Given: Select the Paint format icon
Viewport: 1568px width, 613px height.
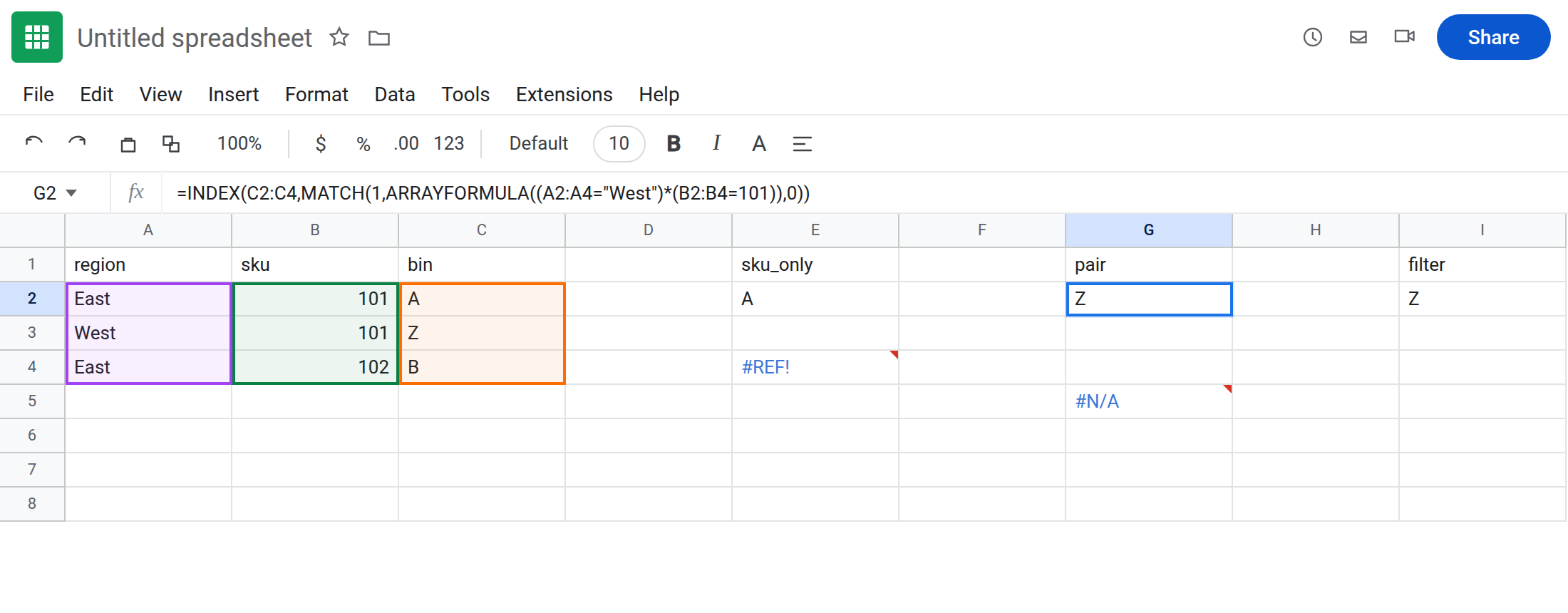Looking at the screenshot, I should pos(171,144).
